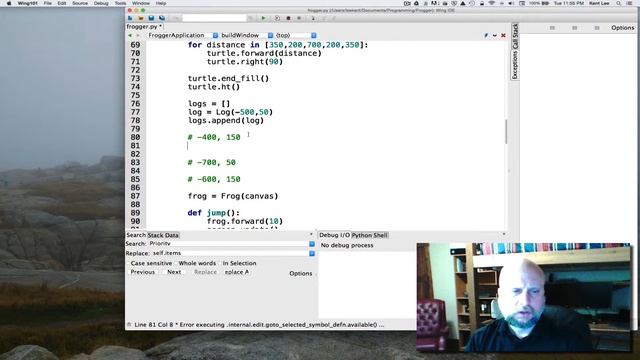Click the Spotlight search icon
The width and height of the screenshot is (640, 360).
click(x=619, y=3)
